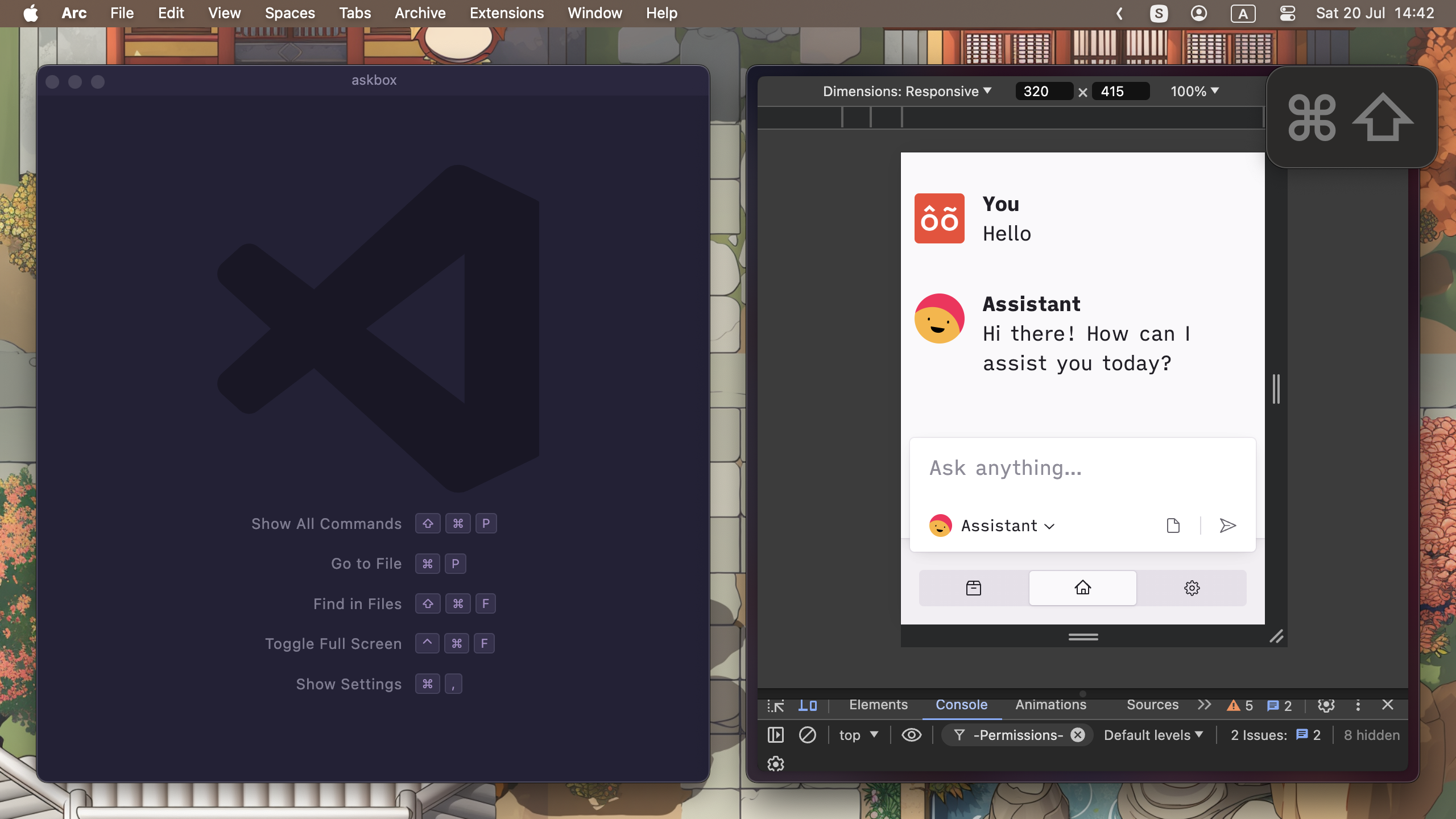Viewport: 1456px width, 819px height.
Task: Click the date and time in menu bar
Action: pyautogui.click(x=1375, y=13)
